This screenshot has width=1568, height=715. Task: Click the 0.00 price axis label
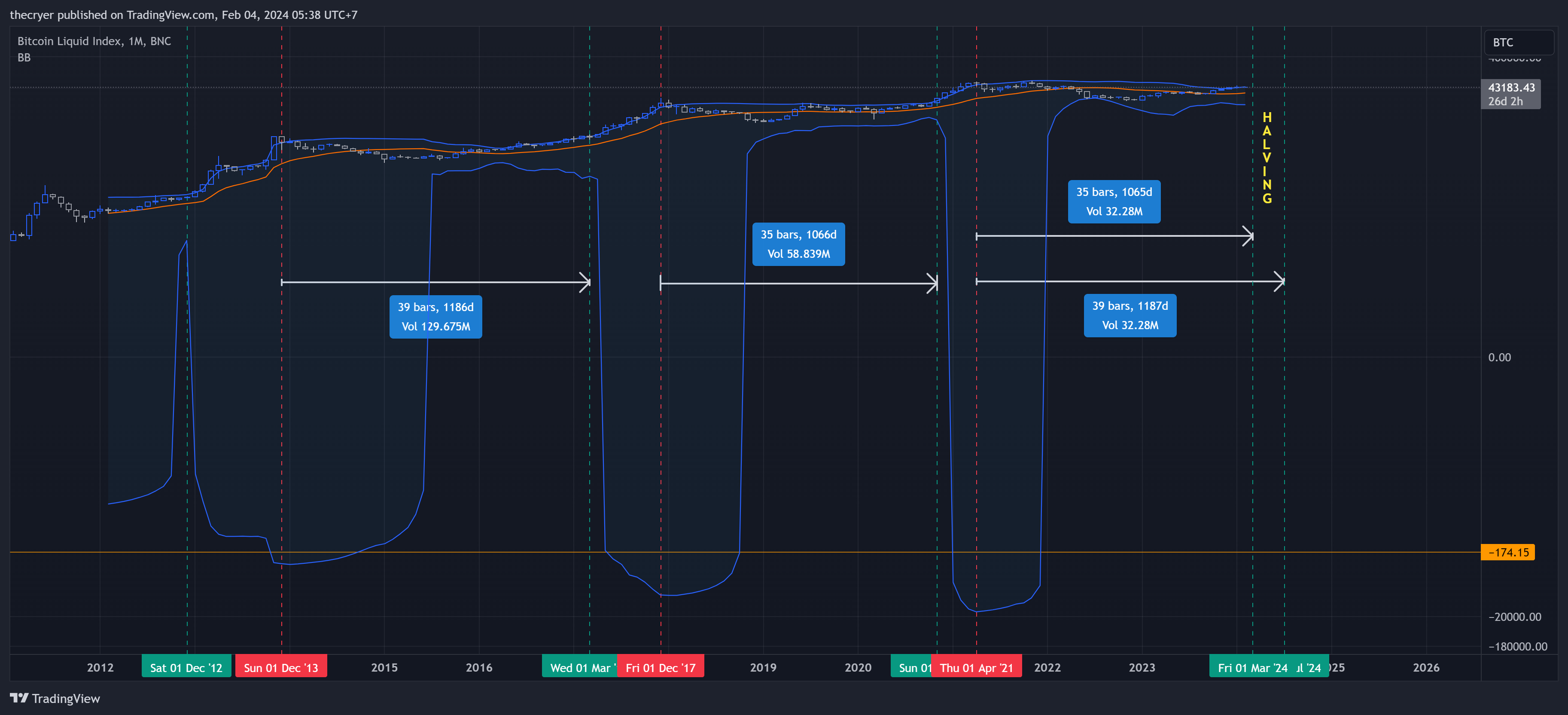(1499, 357)
